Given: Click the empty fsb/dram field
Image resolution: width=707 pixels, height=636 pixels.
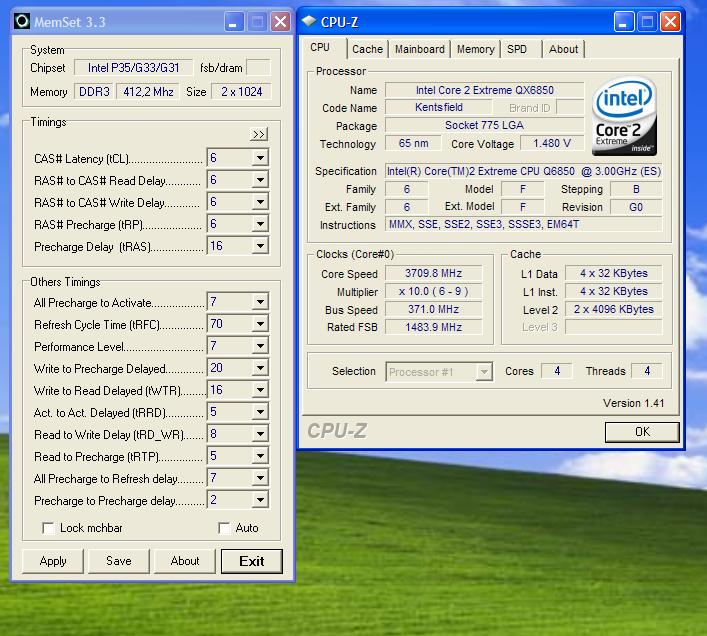Looking at the screenshot, I should tap(259, 68).
